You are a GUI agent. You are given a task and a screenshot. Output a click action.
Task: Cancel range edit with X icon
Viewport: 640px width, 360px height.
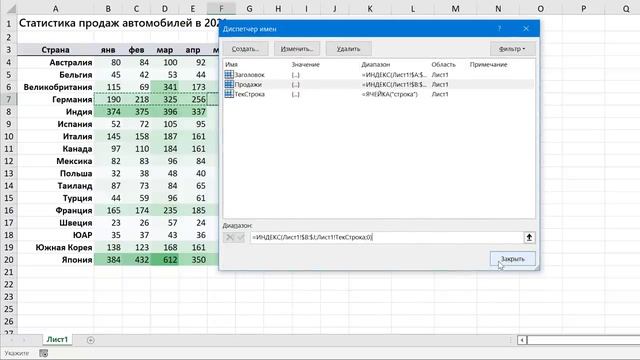pyautogui.click(x=229, y=237)
